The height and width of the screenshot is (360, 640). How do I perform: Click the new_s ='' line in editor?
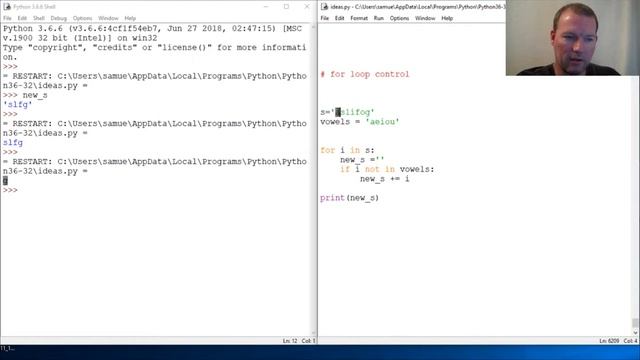tap(362, 160)
